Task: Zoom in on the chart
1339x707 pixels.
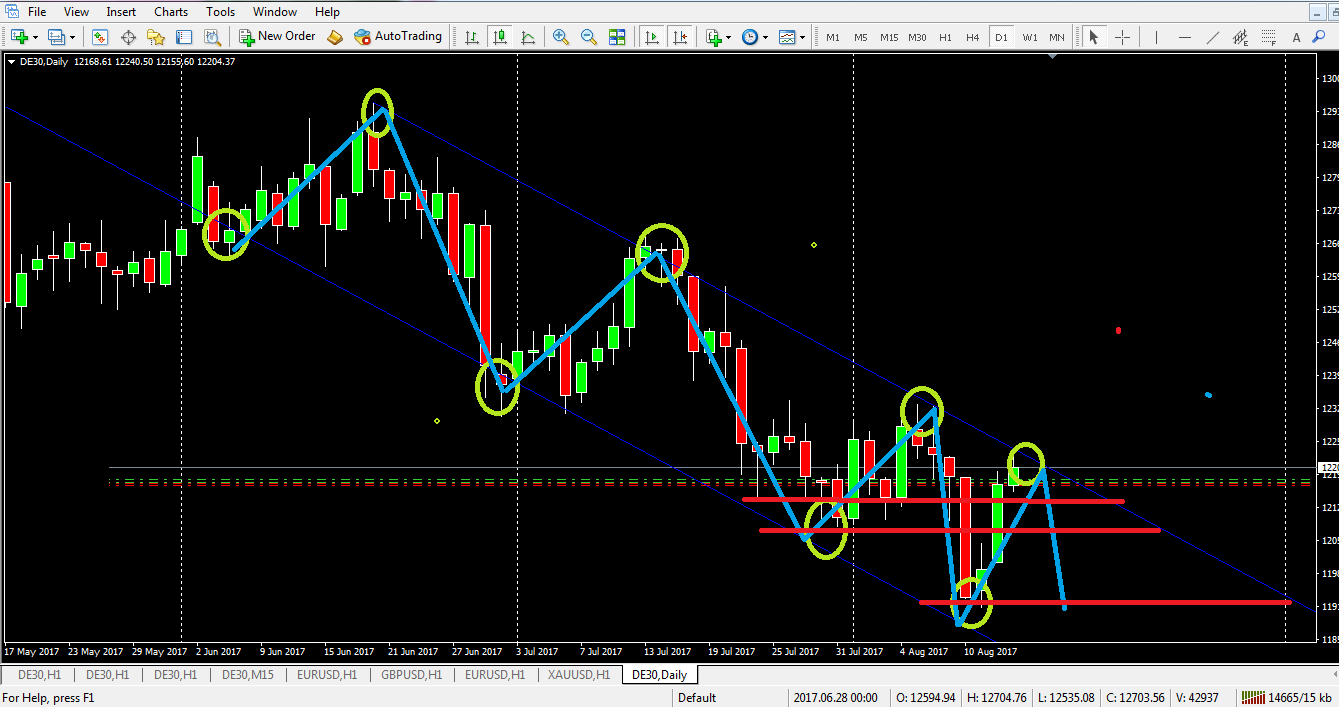Action: 561,37
